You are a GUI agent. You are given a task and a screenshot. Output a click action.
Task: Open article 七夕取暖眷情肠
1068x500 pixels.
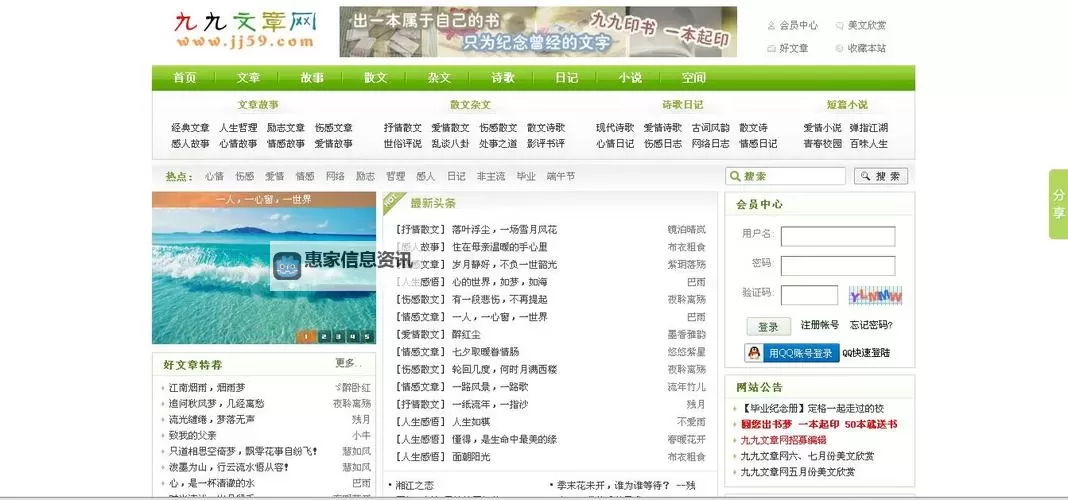pyautogui.click(x=486, y=351)
